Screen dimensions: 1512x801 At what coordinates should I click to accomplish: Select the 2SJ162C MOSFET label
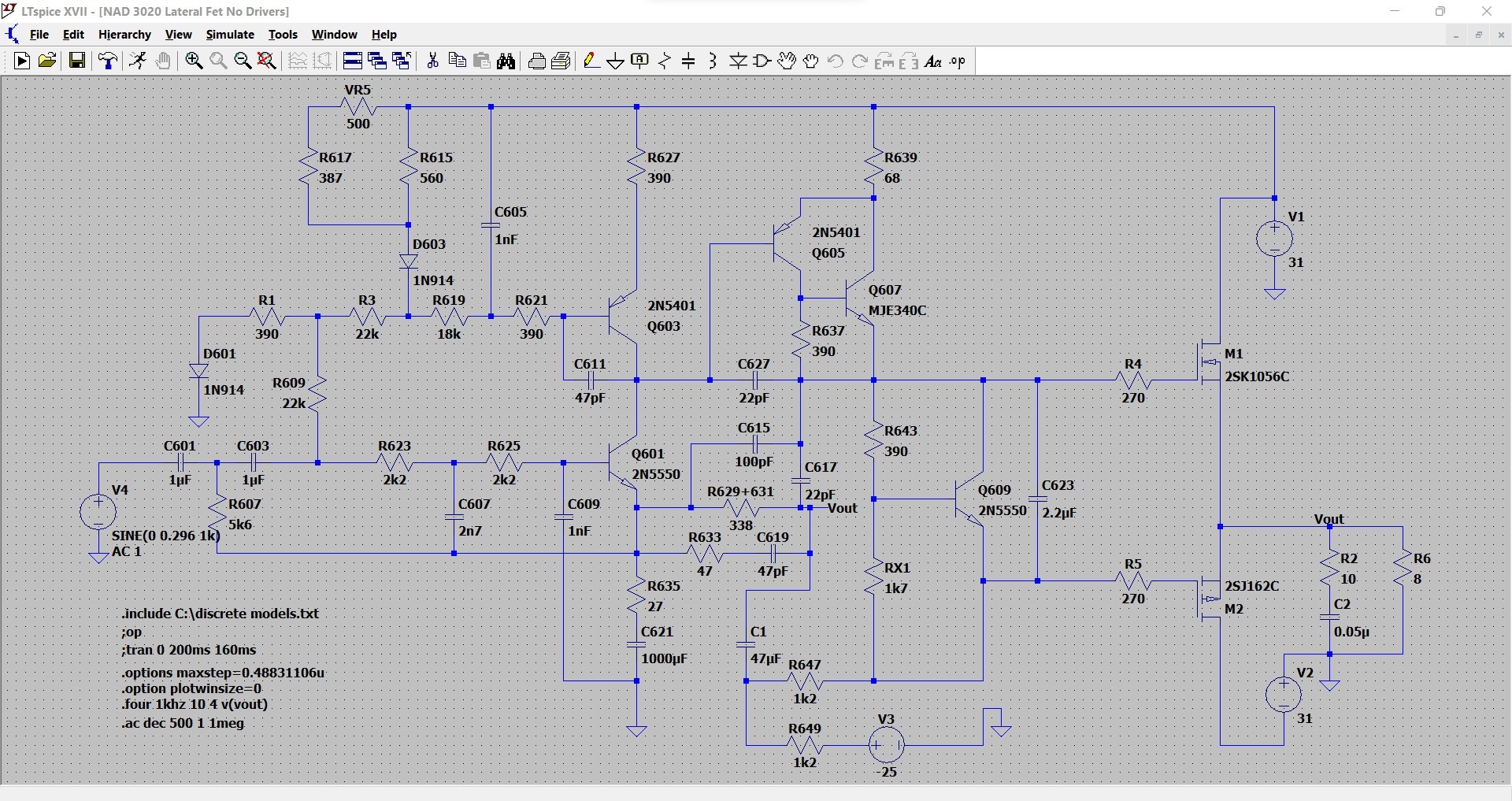(x=1252, y=586)
